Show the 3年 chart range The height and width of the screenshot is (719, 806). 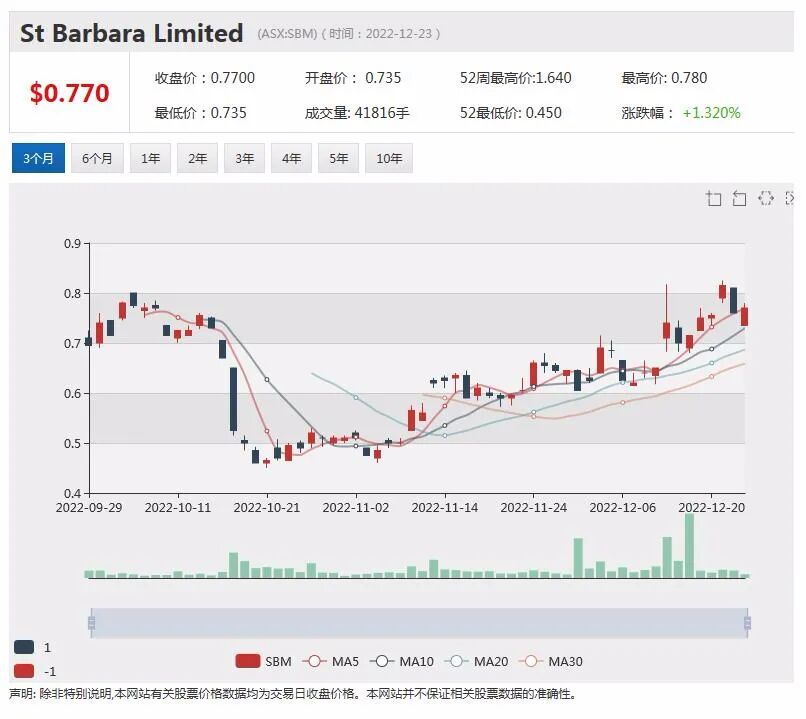coord(244,158)
